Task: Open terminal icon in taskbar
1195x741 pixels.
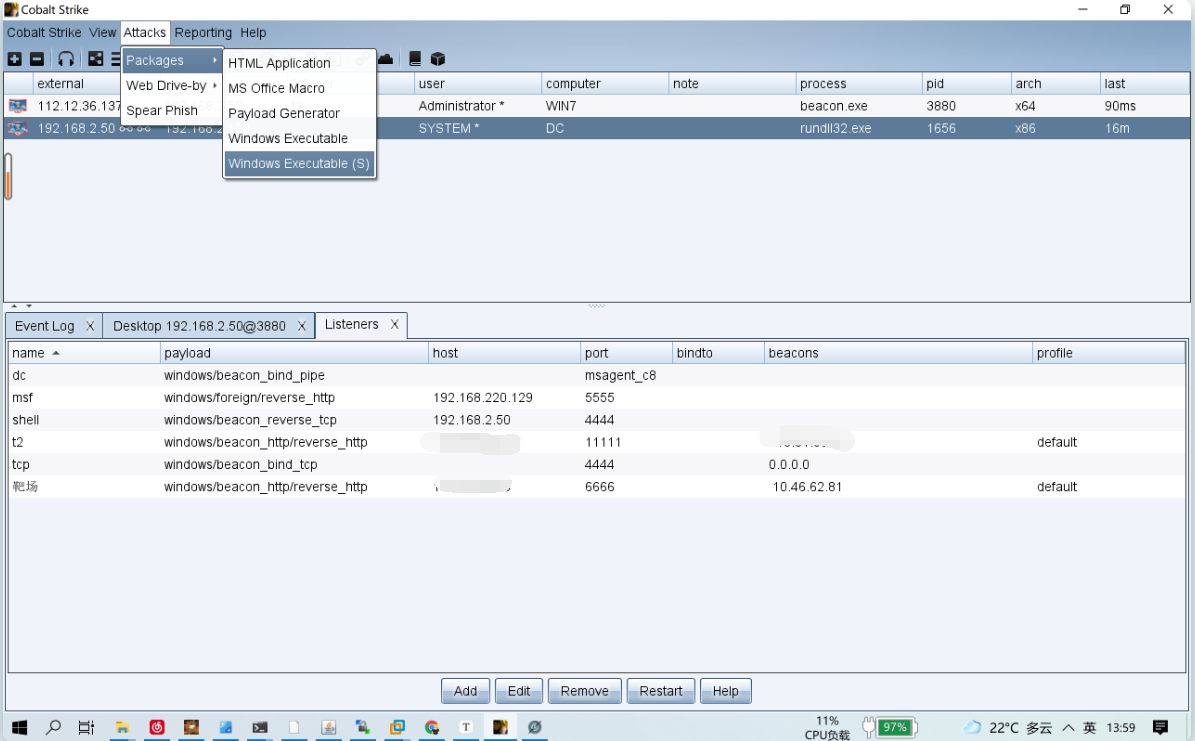Action: point(260,727)
